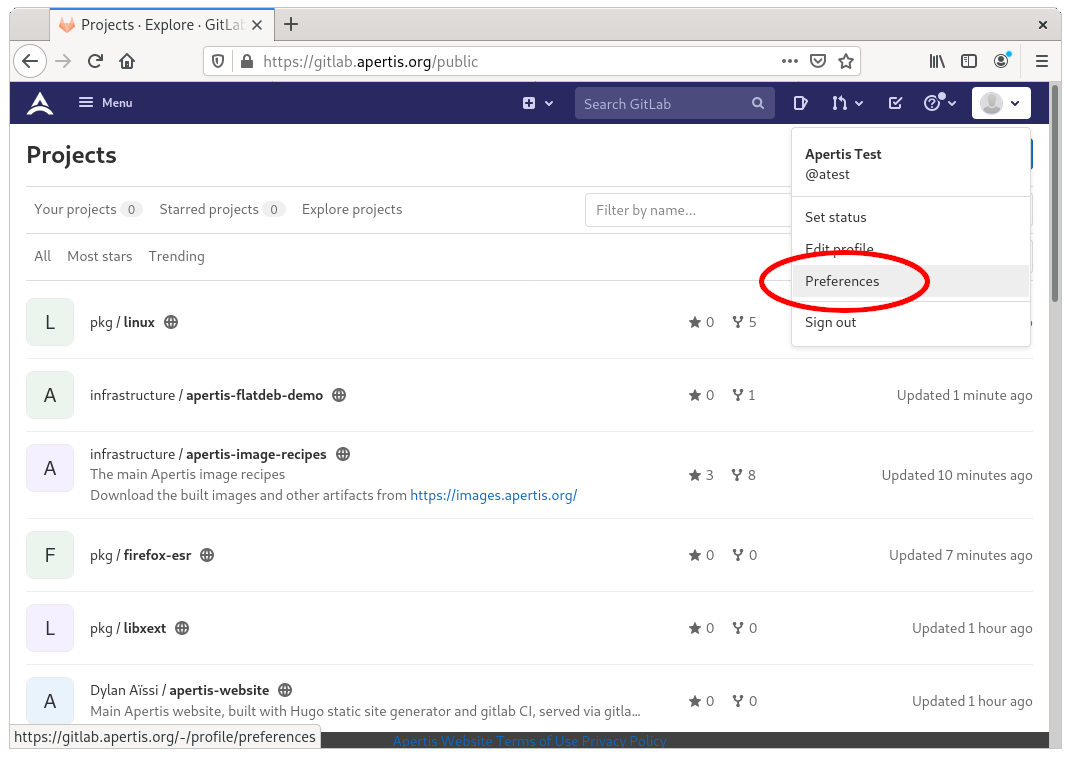Click the star count for pkg / linux
The image size is (1071, 758).
tap(701, 322)
